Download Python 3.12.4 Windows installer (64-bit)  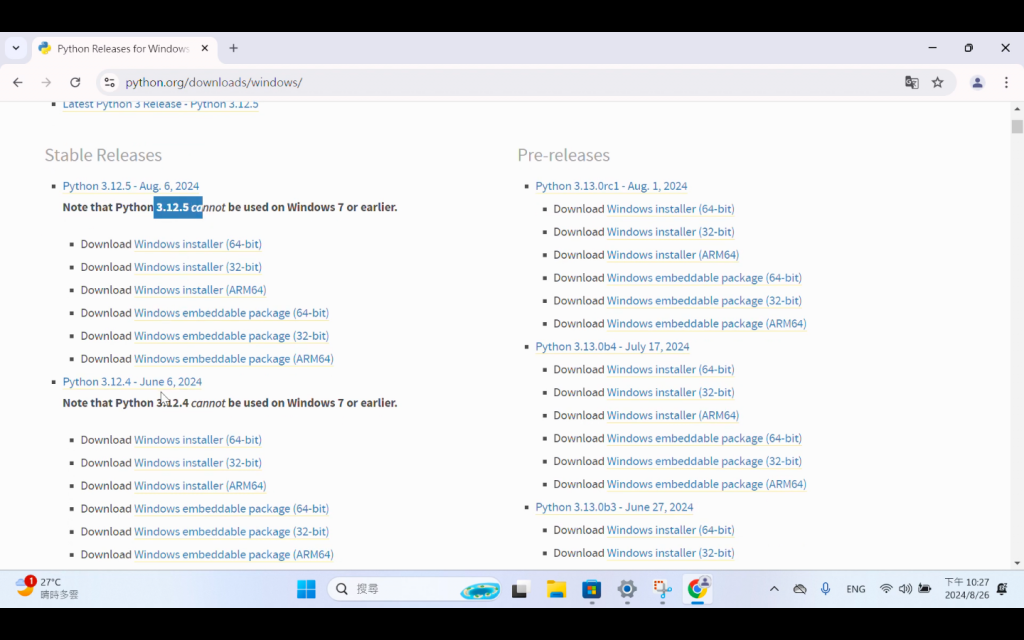[198, 440]
